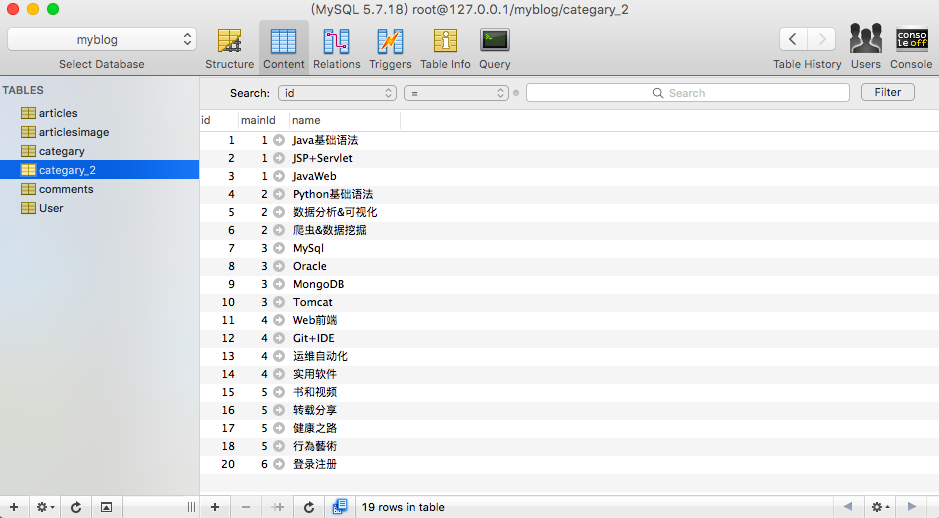
Task: Open the myblog database selector
Action: pyautogui.click(x=102, y=40)
